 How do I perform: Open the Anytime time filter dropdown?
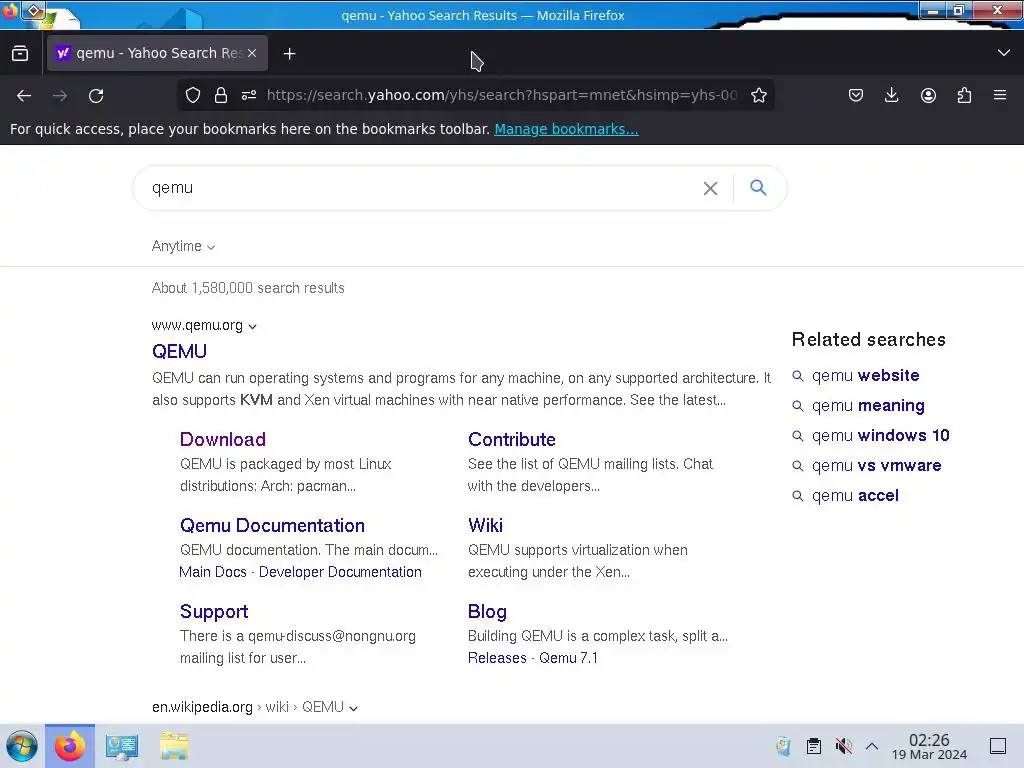pyautogui.click(x=184, y=246)
